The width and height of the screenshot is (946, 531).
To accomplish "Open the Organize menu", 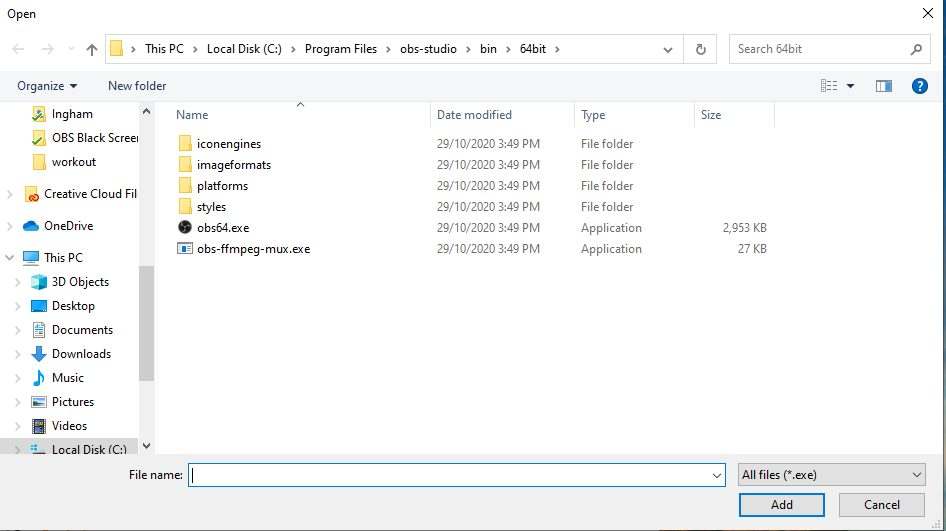I will (x=47, y=86).
